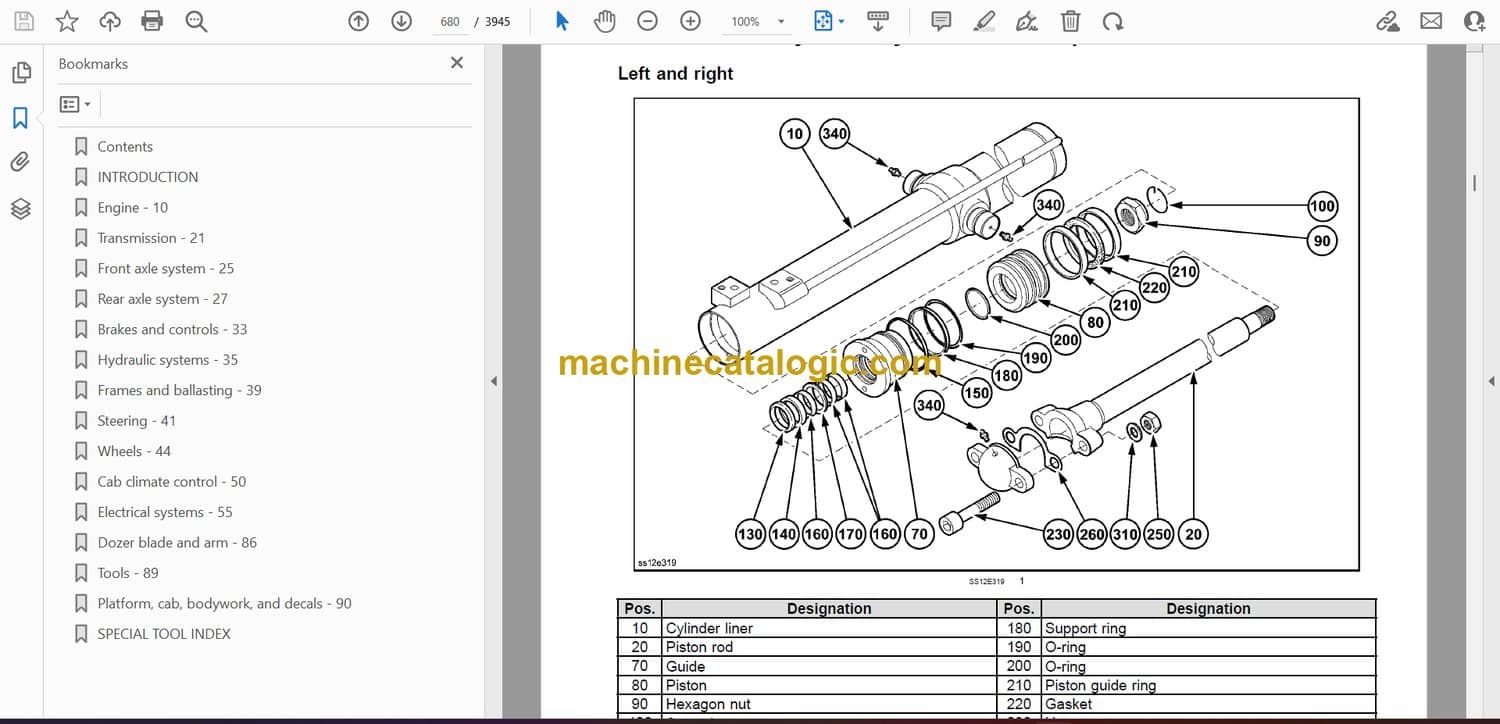Jump to Transmission - 21 bookmark
Image resolution: width=1500 pixels, height=724 pixels.
point(151,238)
